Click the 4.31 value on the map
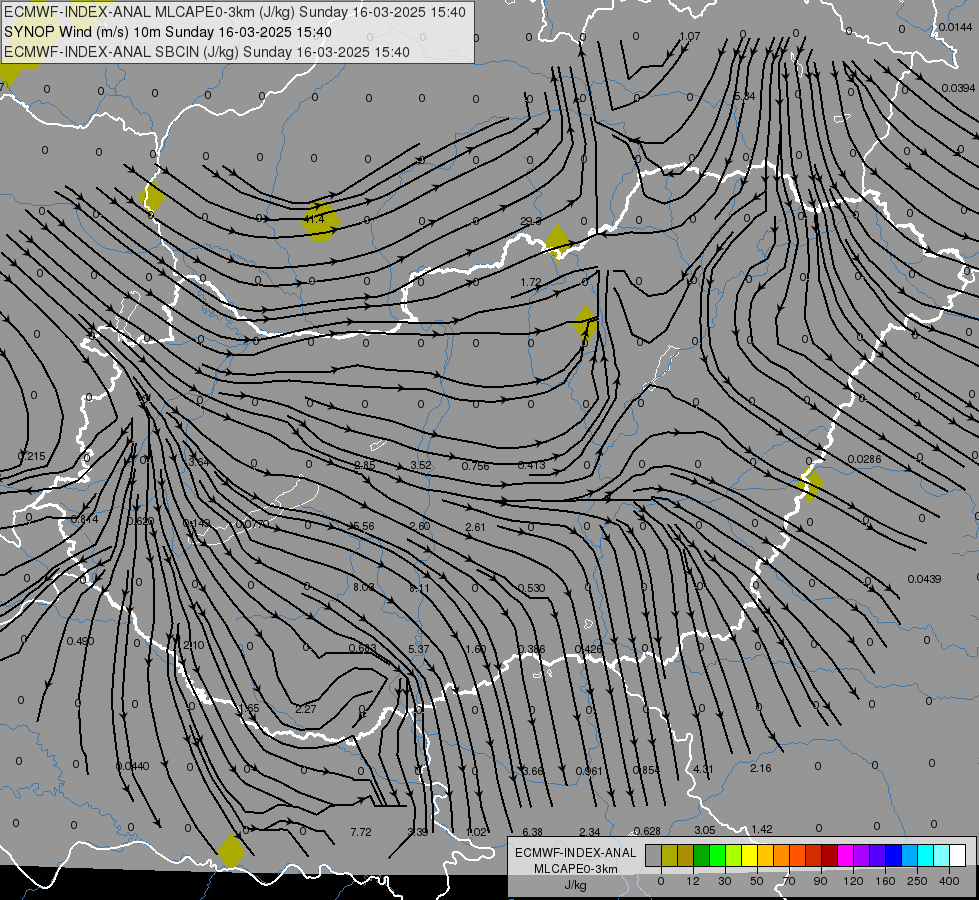979x900 pixels. click(703, 769)
